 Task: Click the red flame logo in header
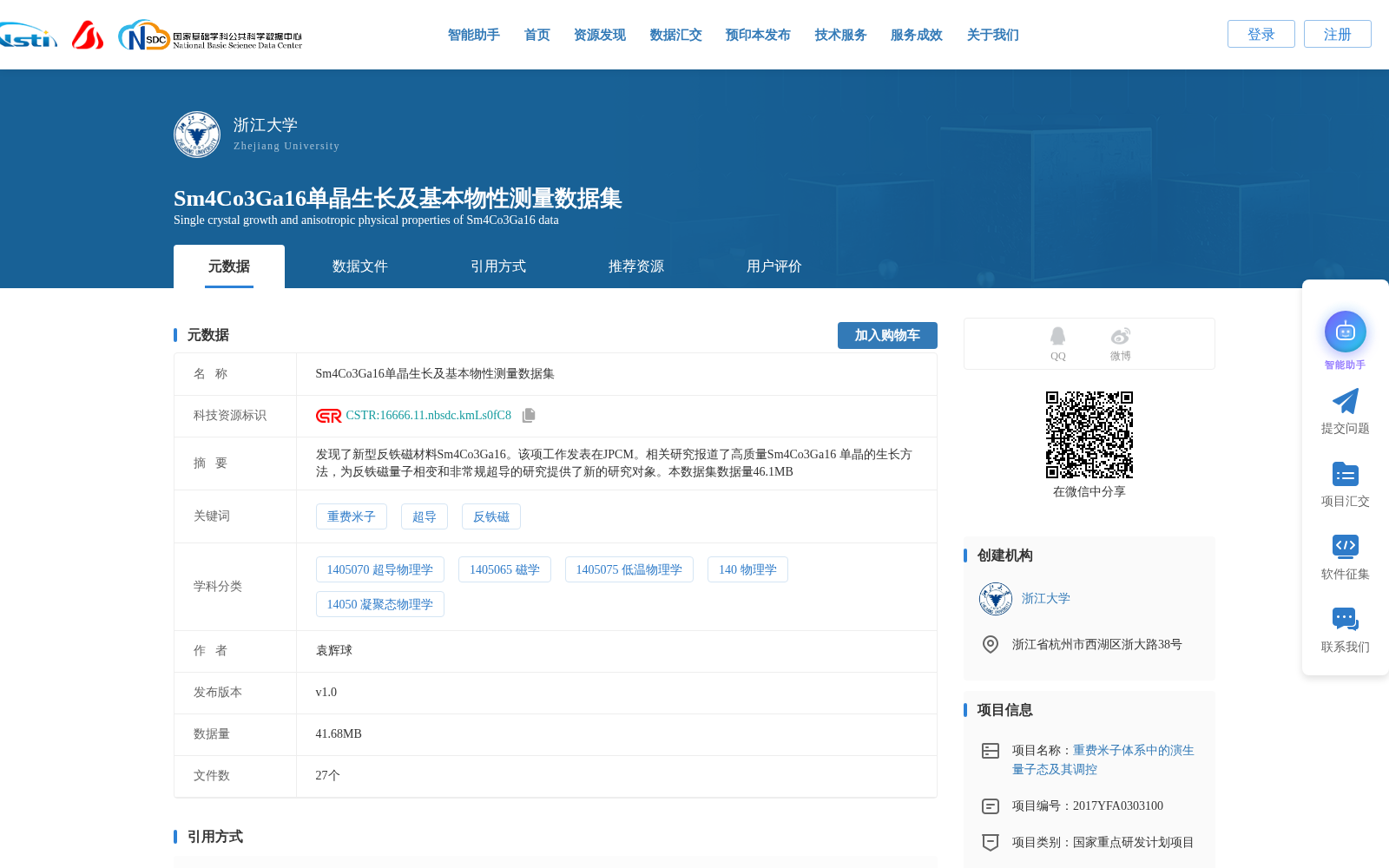[x=88, y=36]
